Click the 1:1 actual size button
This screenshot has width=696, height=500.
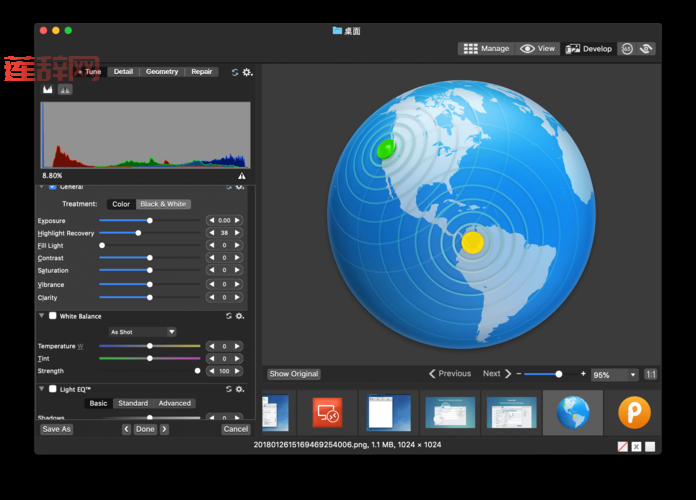coord(650,374)
